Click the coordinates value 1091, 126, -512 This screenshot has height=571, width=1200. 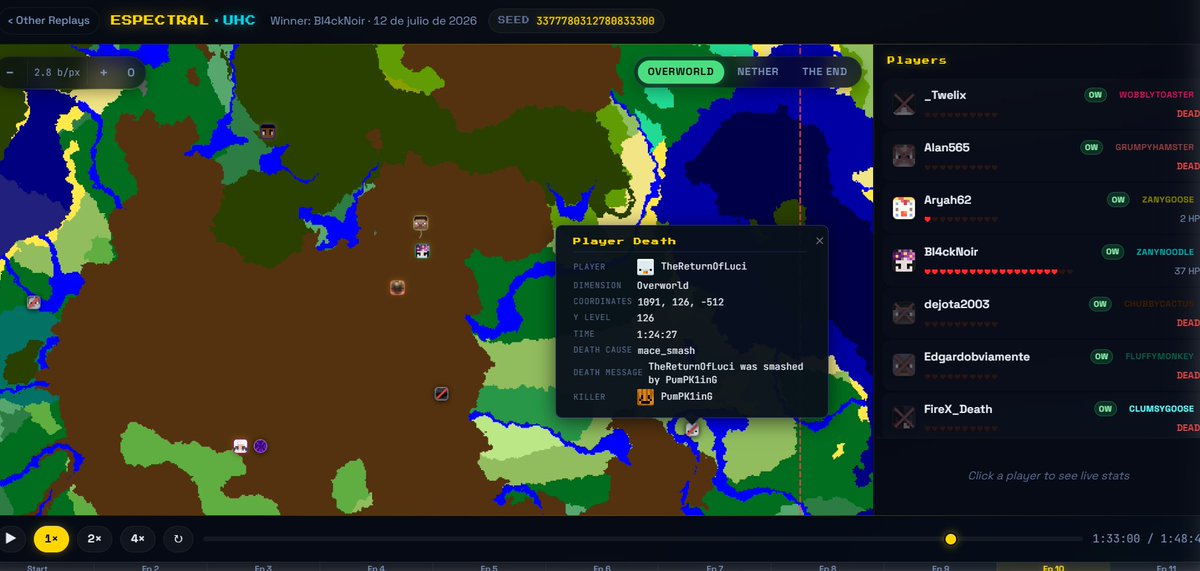coord(680,301)
